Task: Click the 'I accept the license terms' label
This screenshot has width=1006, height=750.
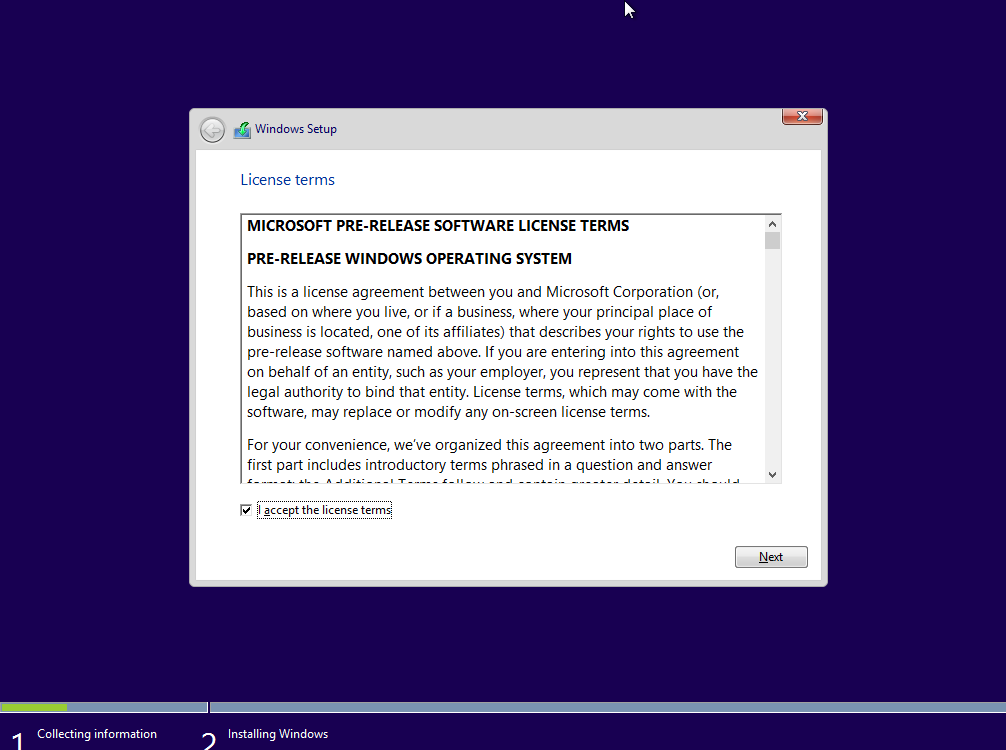Action: tap(326, 510)
